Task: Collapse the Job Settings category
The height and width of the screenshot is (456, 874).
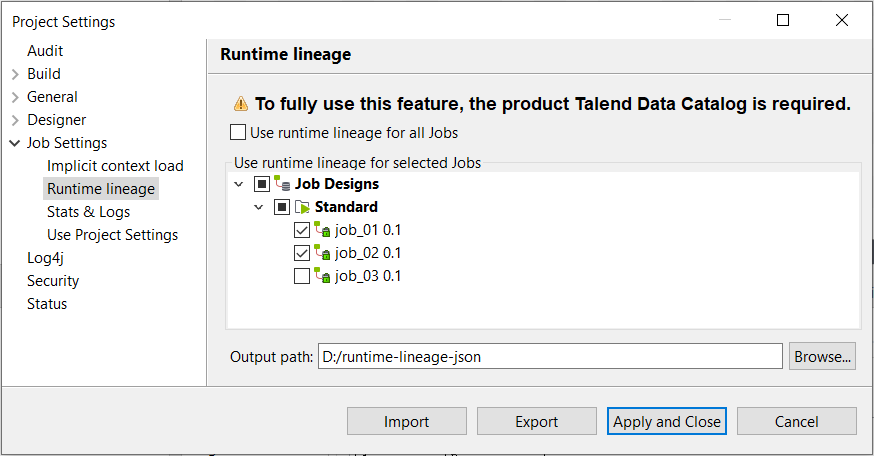Action: (15, 143)
